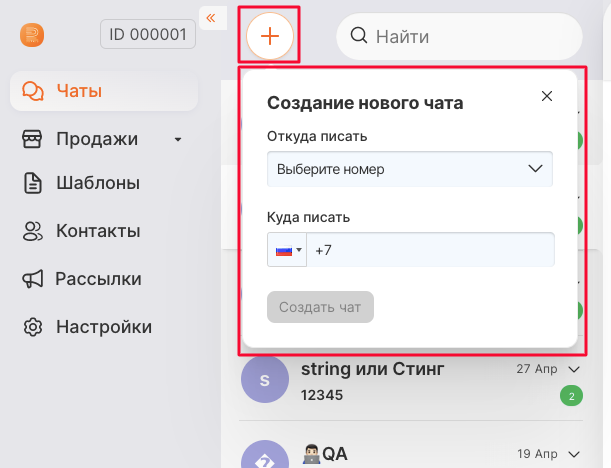This screenshot has width=611, height=468.
Task: Focus the phone number field with +7
Action: (430, 250)
